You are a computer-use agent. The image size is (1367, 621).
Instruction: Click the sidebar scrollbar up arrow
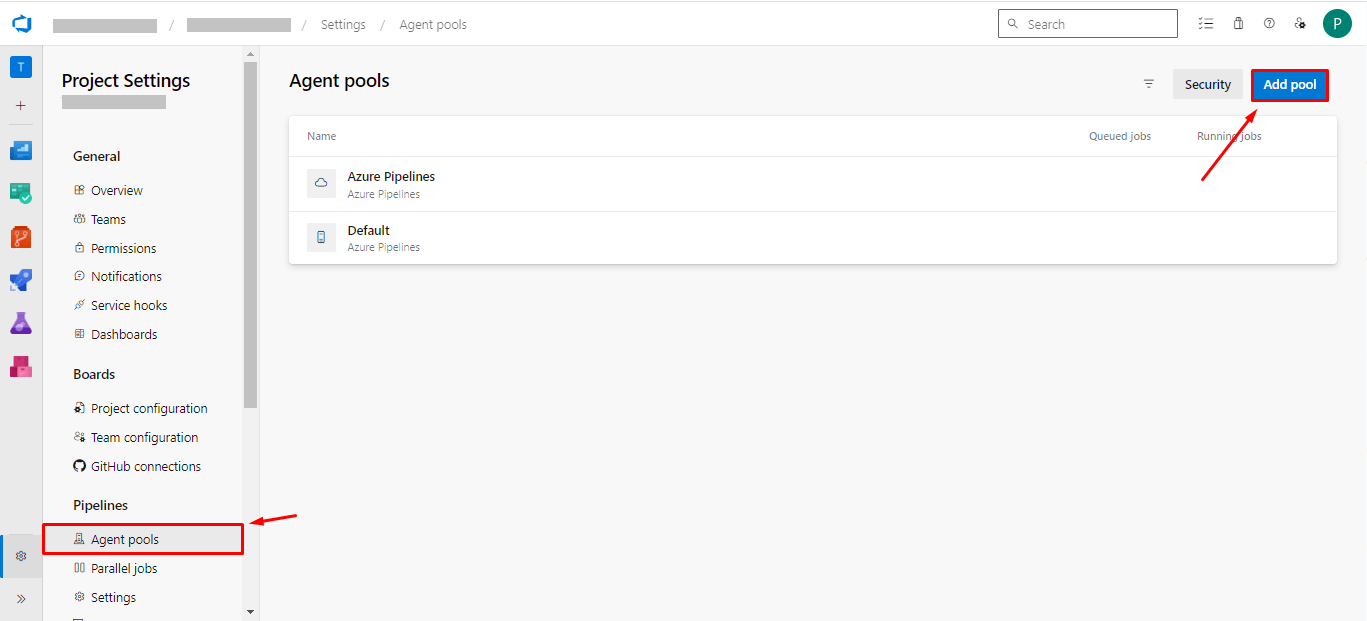point(250,54)
